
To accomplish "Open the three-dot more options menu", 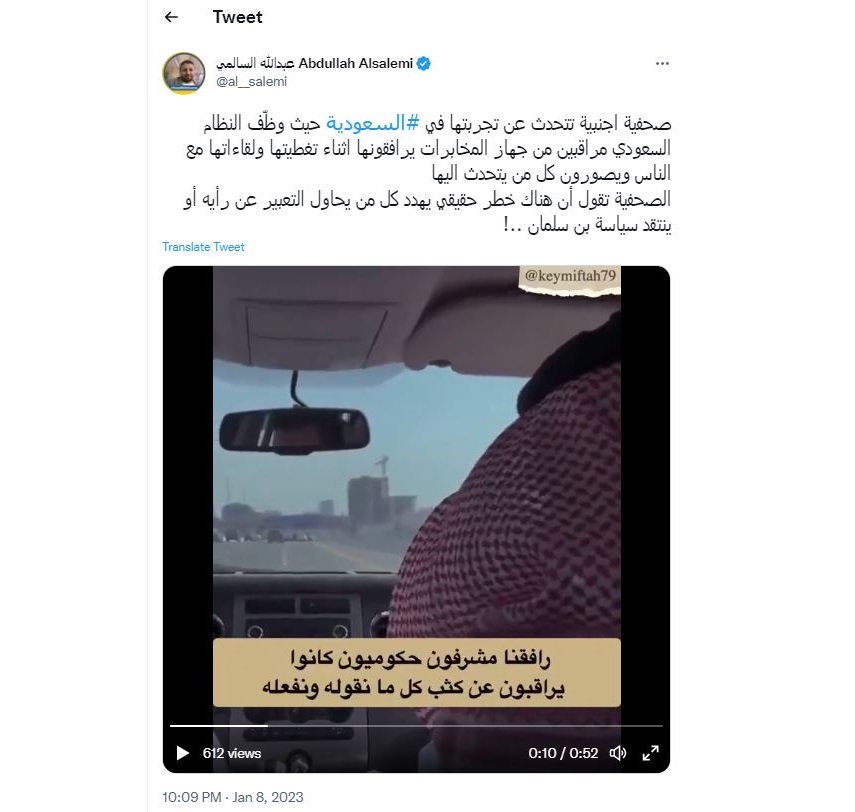I will [x=662, y=64].
